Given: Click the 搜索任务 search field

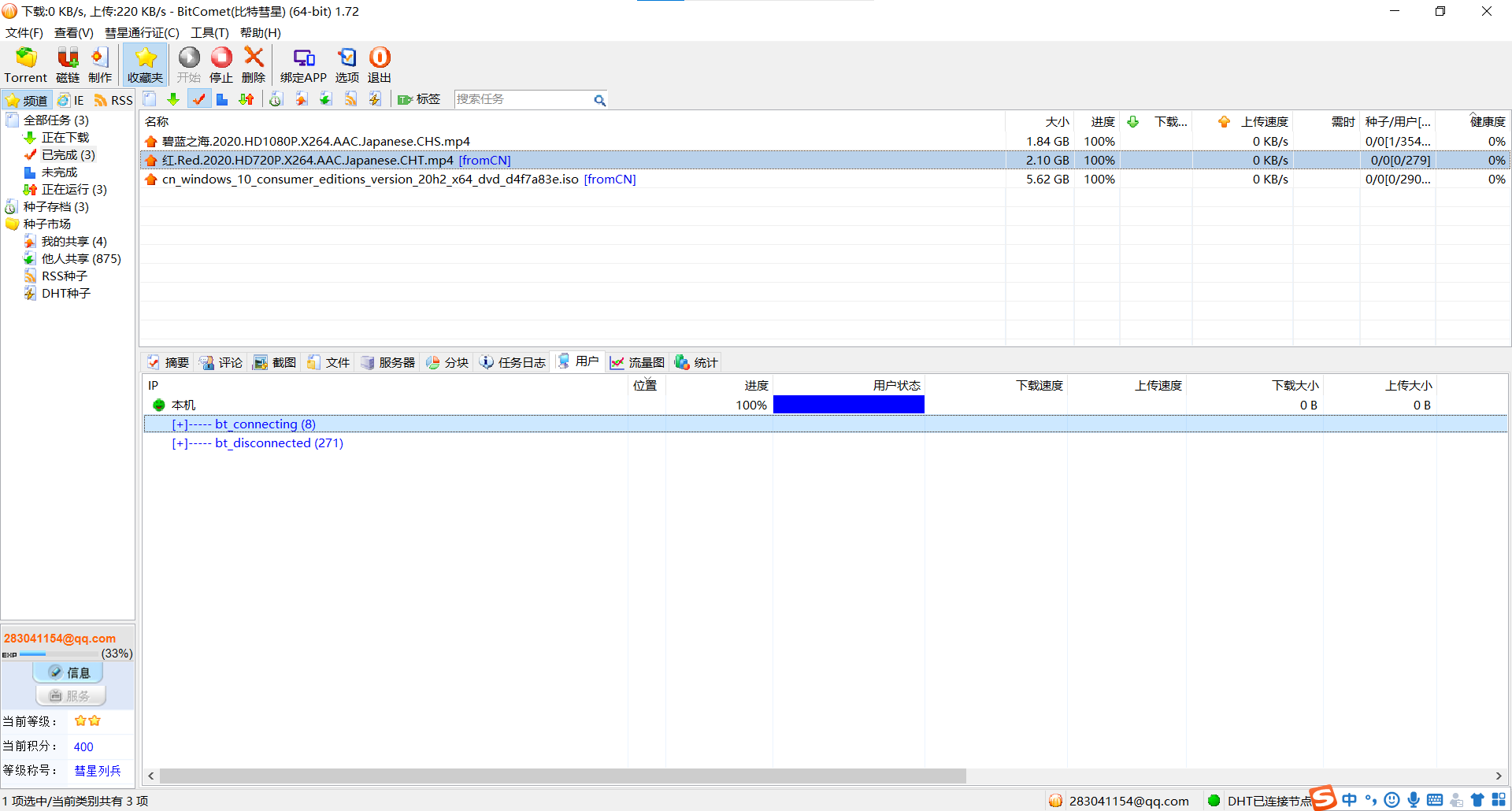Looking at the screenshot, I should (x=522, y=99).
